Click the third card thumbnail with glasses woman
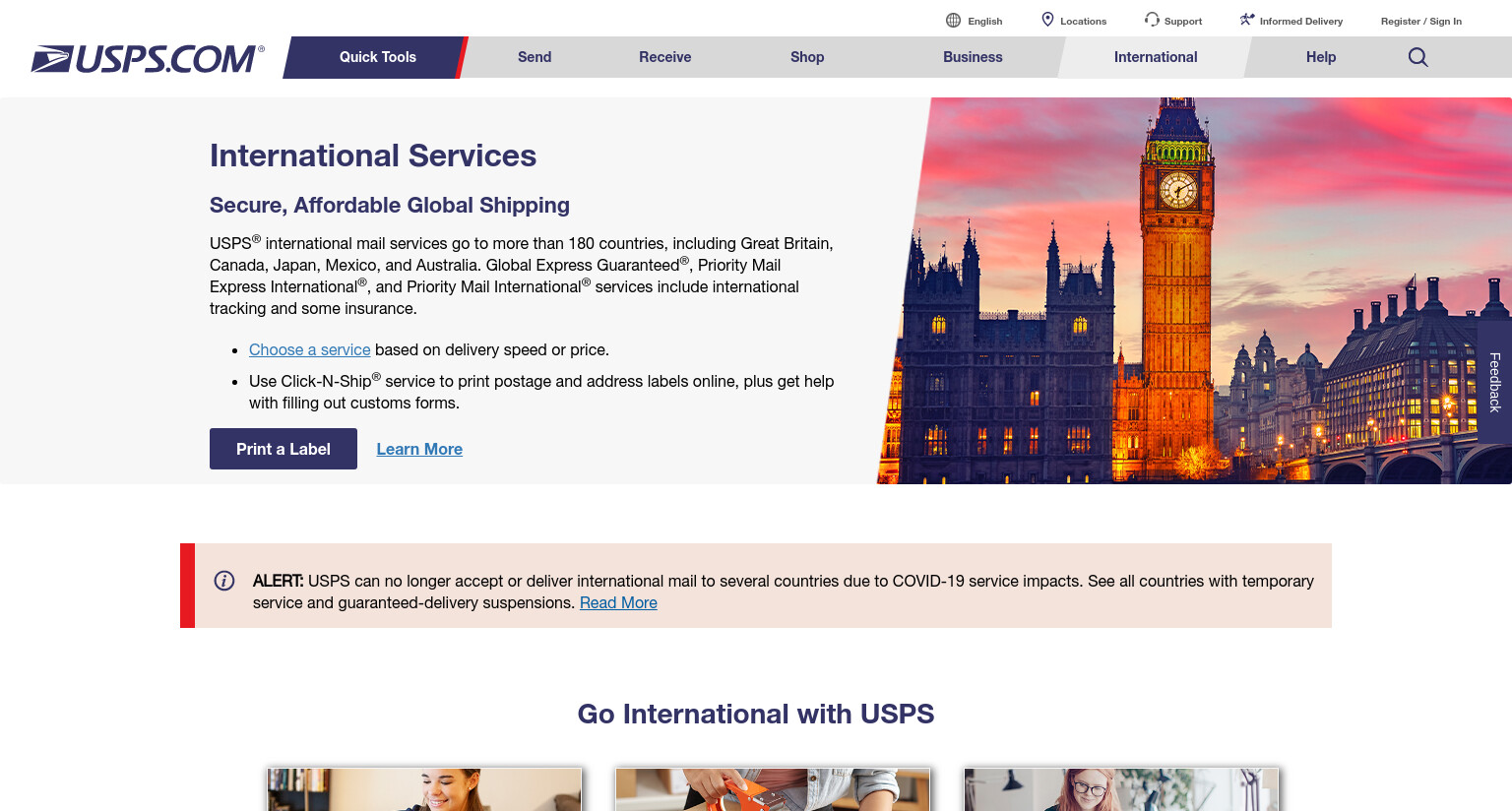 (x=1121, y=789)
